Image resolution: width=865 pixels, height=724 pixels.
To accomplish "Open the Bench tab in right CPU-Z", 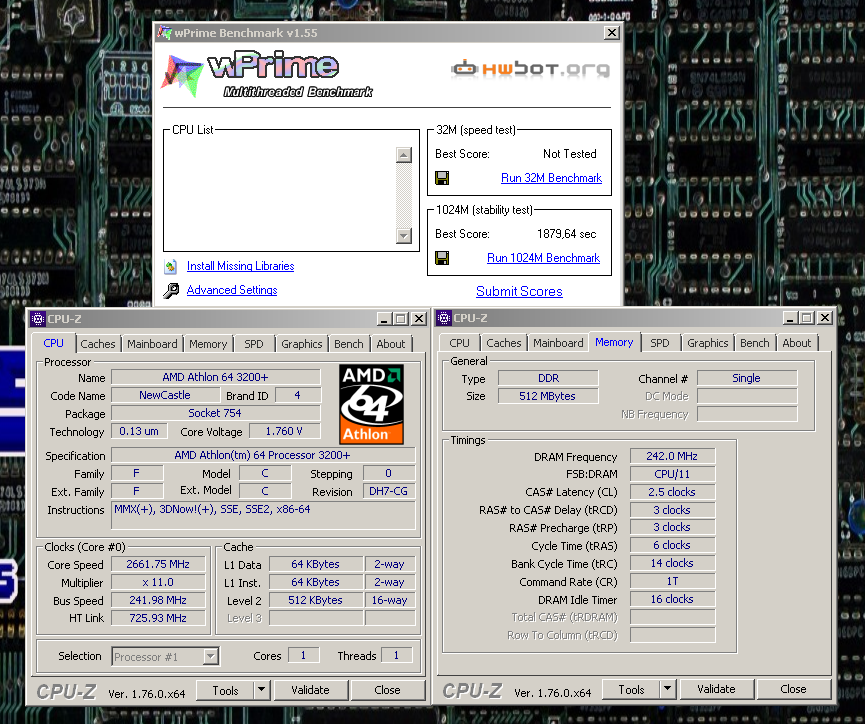I will [755, 343].
